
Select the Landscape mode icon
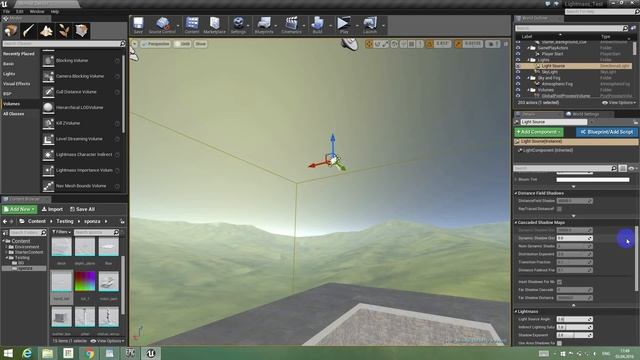pos(46,31)
